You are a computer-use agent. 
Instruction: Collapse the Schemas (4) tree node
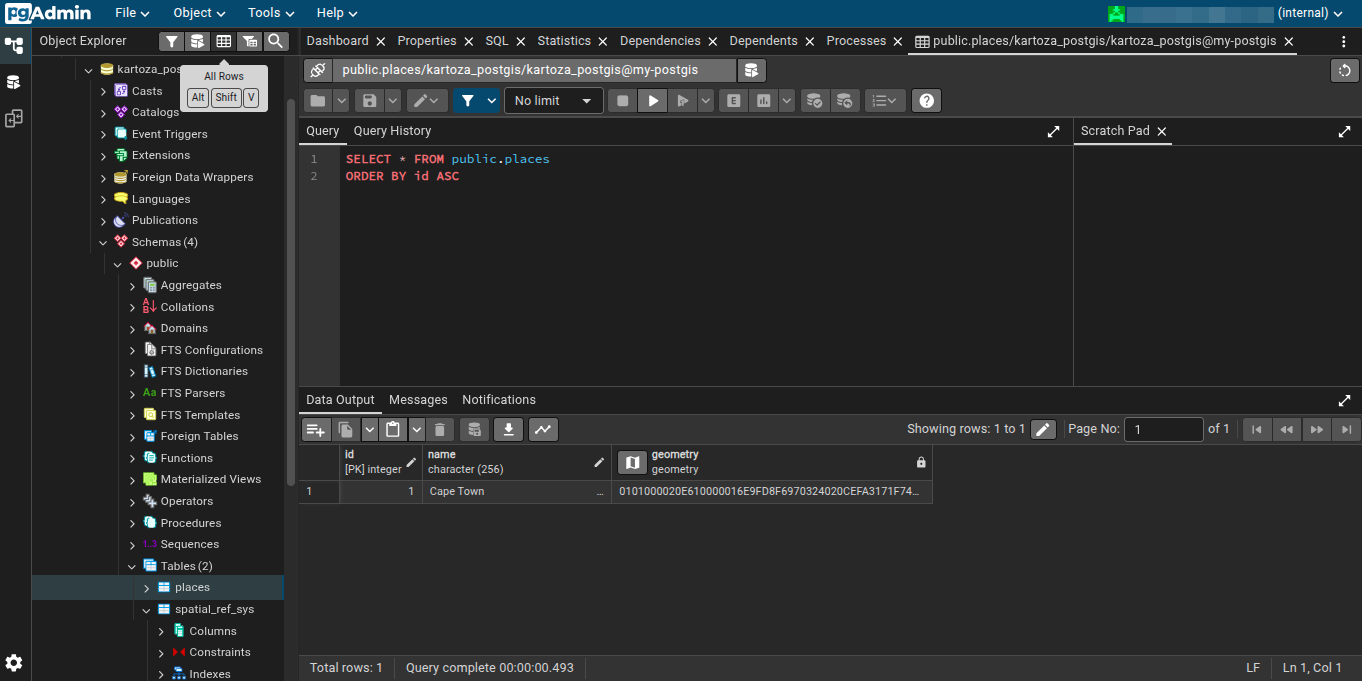click(x=103, y=242)
